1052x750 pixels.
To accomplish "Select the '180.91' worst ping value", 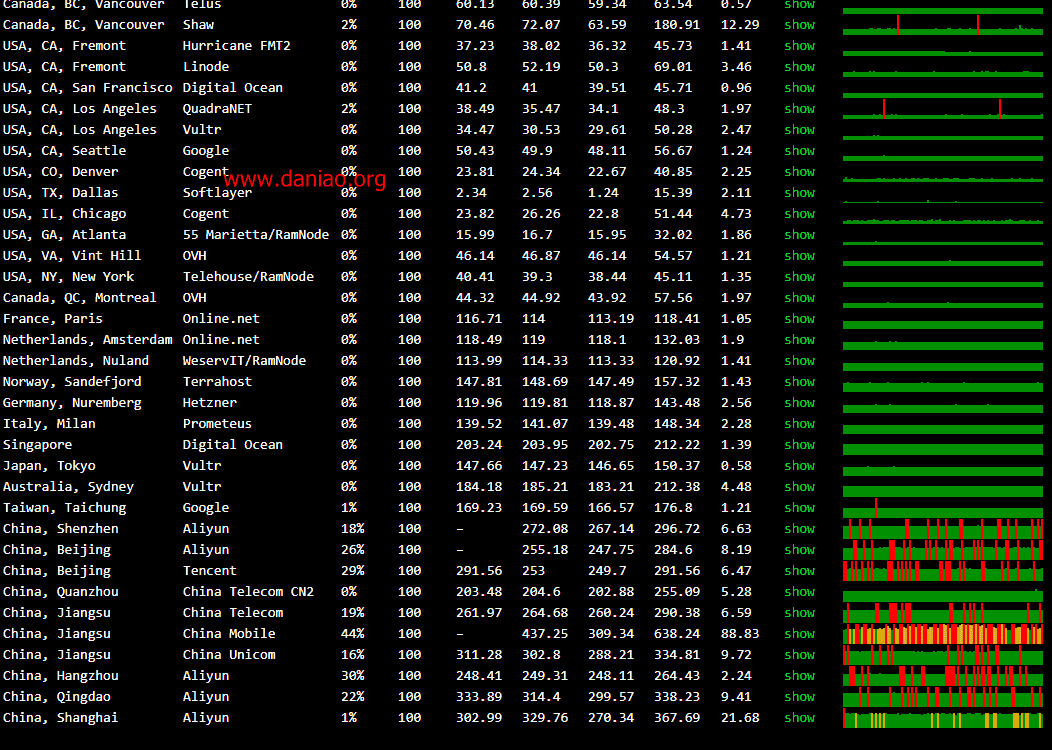I will point(677,25).
